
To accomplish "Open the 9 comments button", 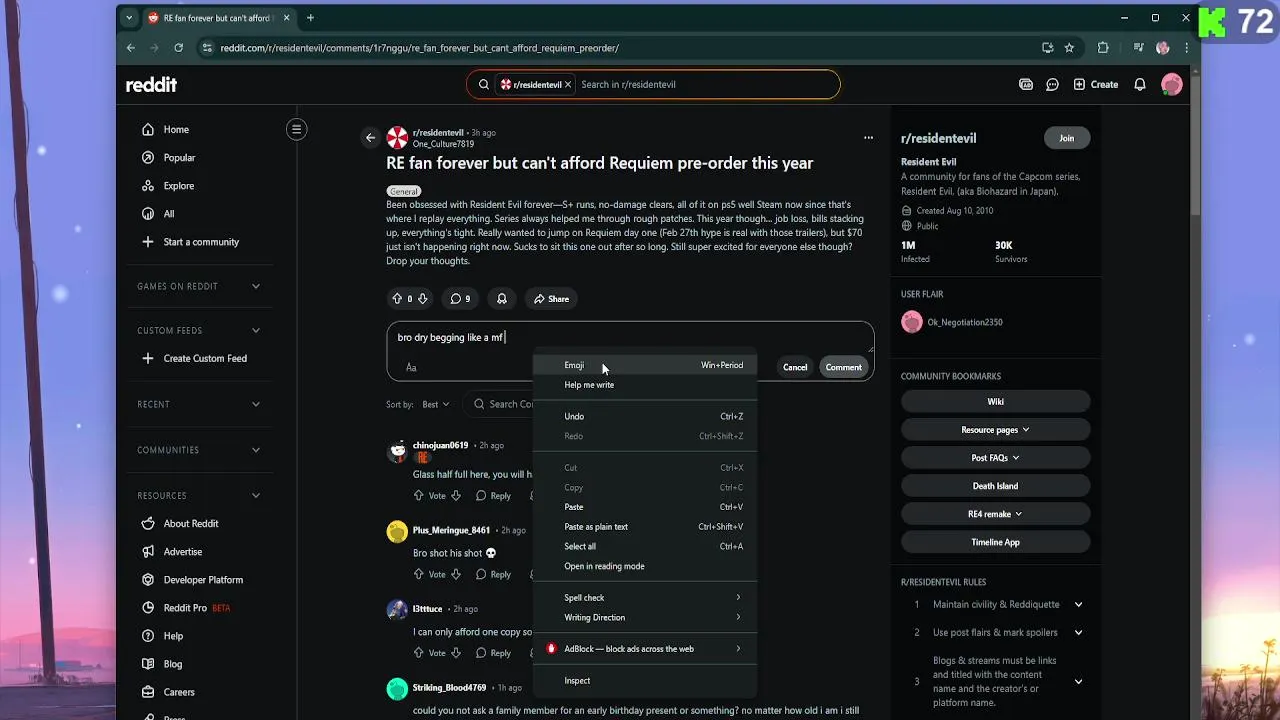I will [x=460, y=299].
